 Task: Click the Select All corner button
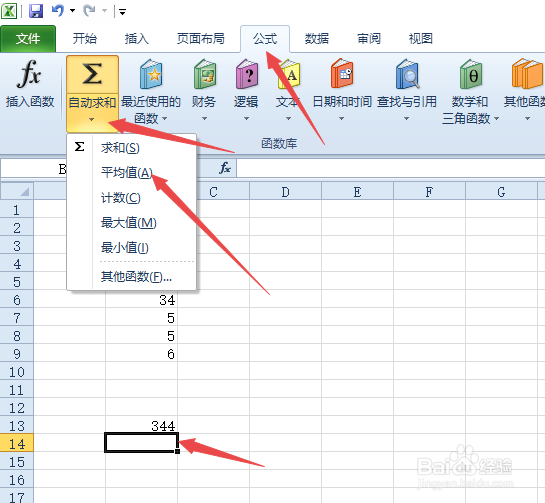point(17,191)
